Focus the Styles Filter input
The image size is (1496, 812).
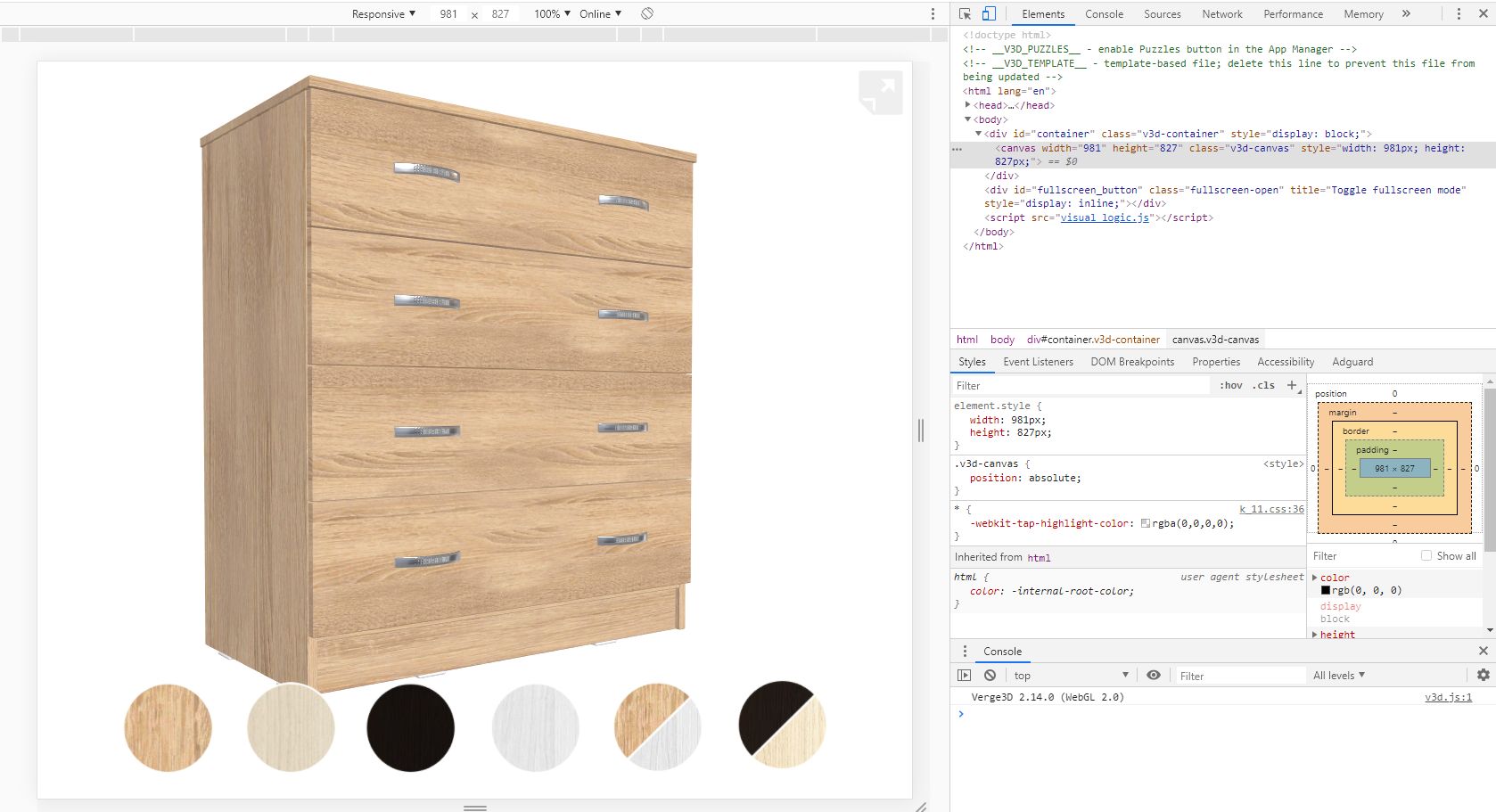tap(1081, 385)
